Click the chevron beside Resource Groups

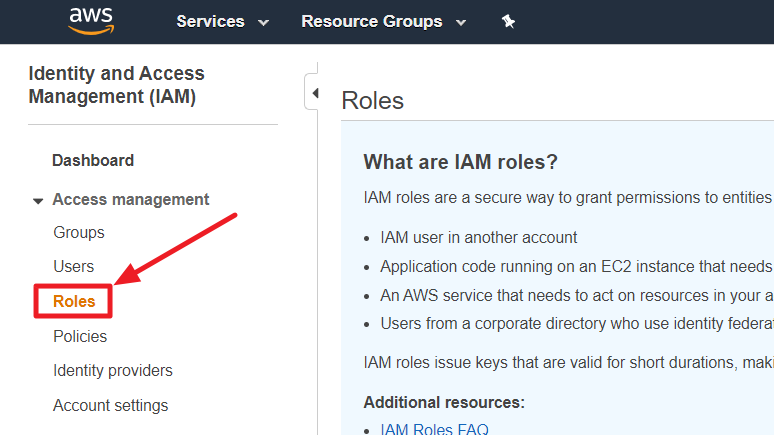[x=461, y=23]
